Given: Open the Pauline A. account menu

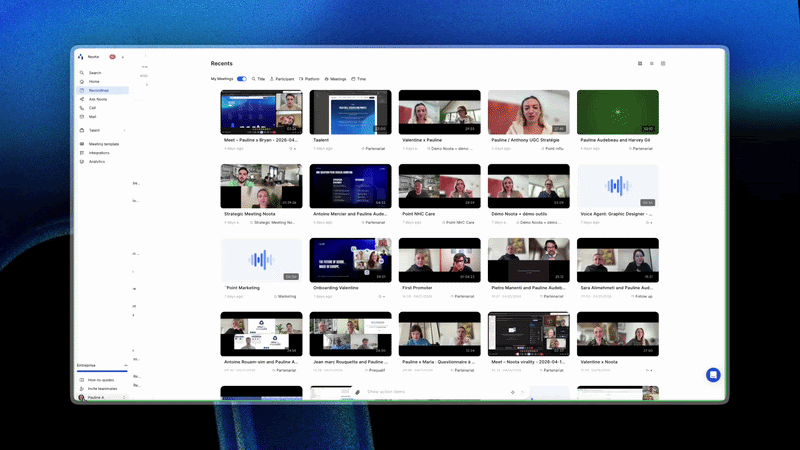Looking at the screenshot, I should 102,397.
